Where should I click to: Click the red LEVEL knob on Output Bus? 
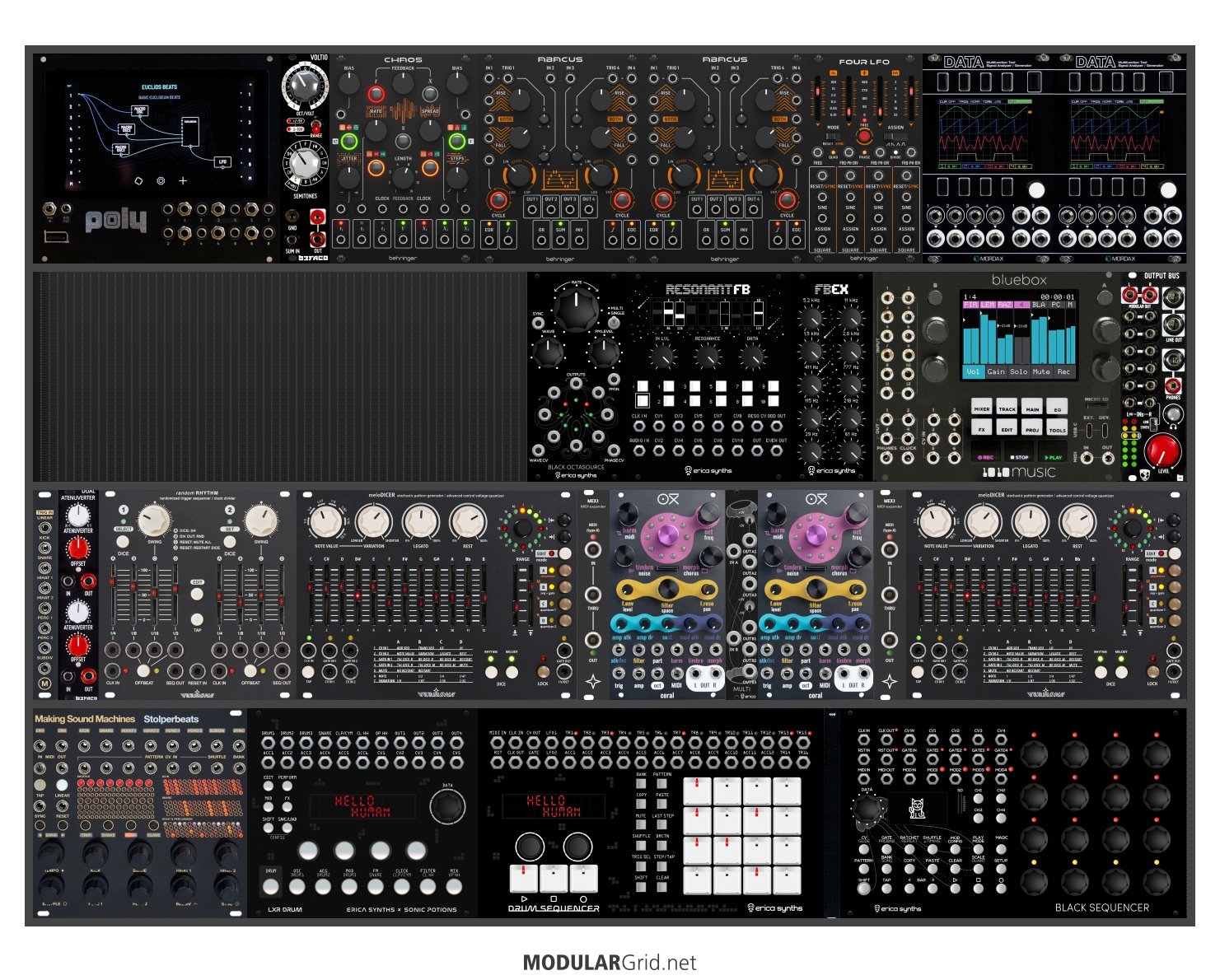click(1162, 450)
